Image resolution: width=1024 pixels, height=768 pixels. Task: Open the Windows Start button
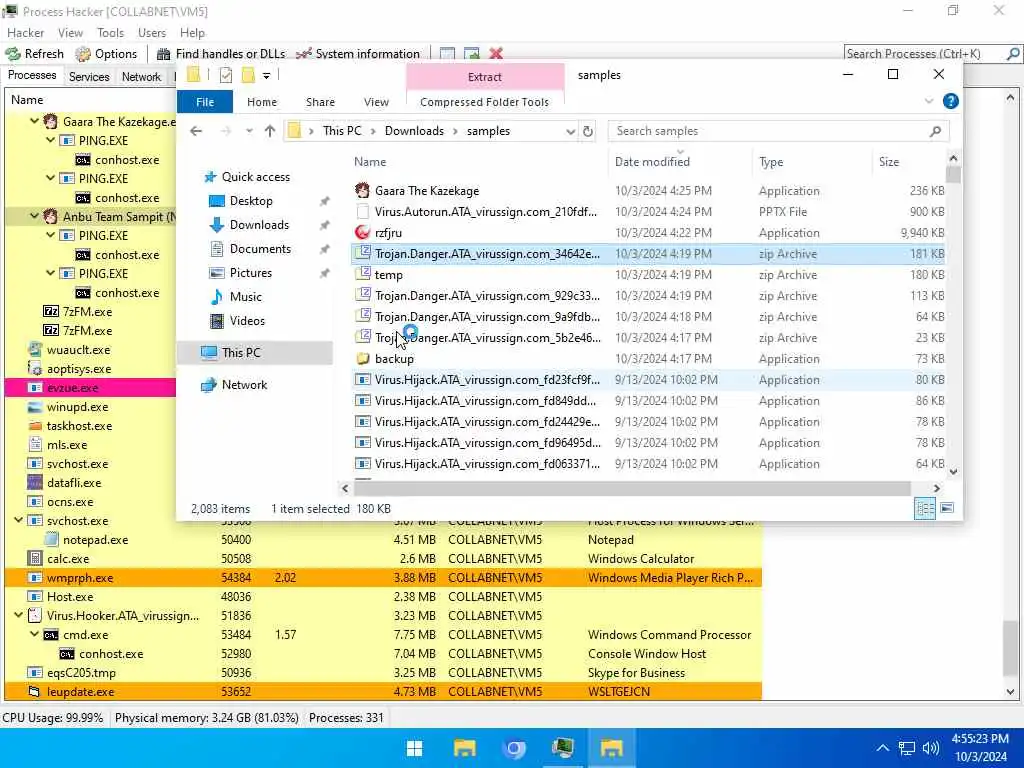[414, 748]
